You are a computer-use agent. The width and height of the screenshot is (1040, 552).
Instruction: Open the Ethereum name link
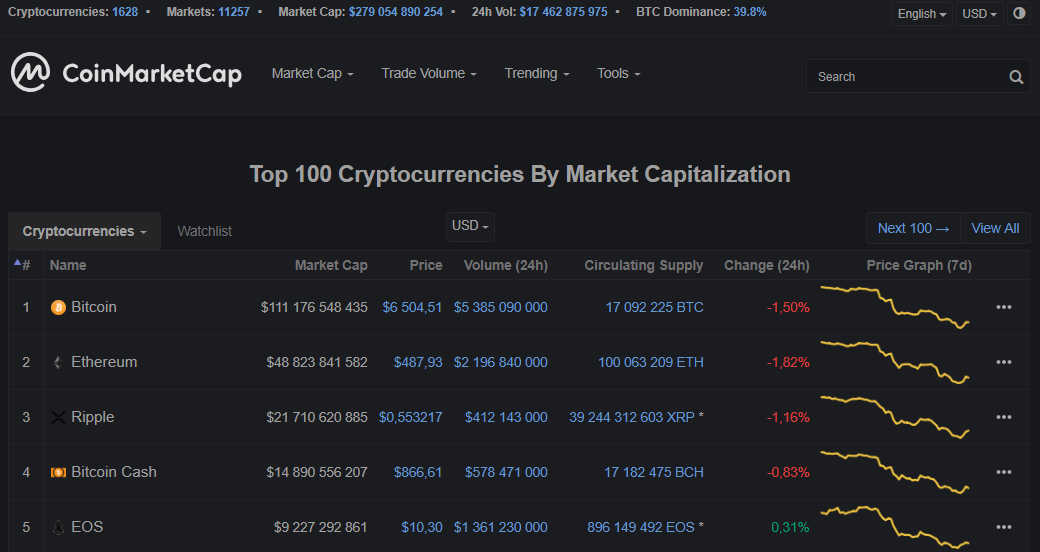tap(104, 362)
